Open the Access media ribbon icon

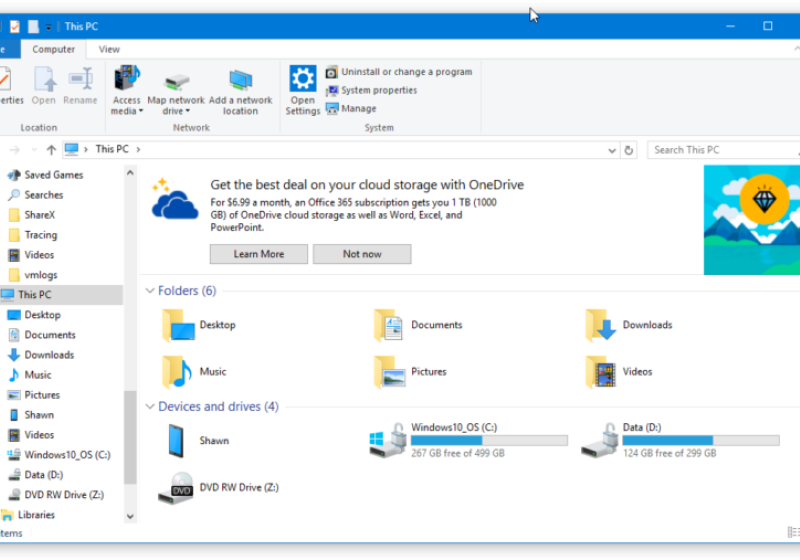coord(127,80)
